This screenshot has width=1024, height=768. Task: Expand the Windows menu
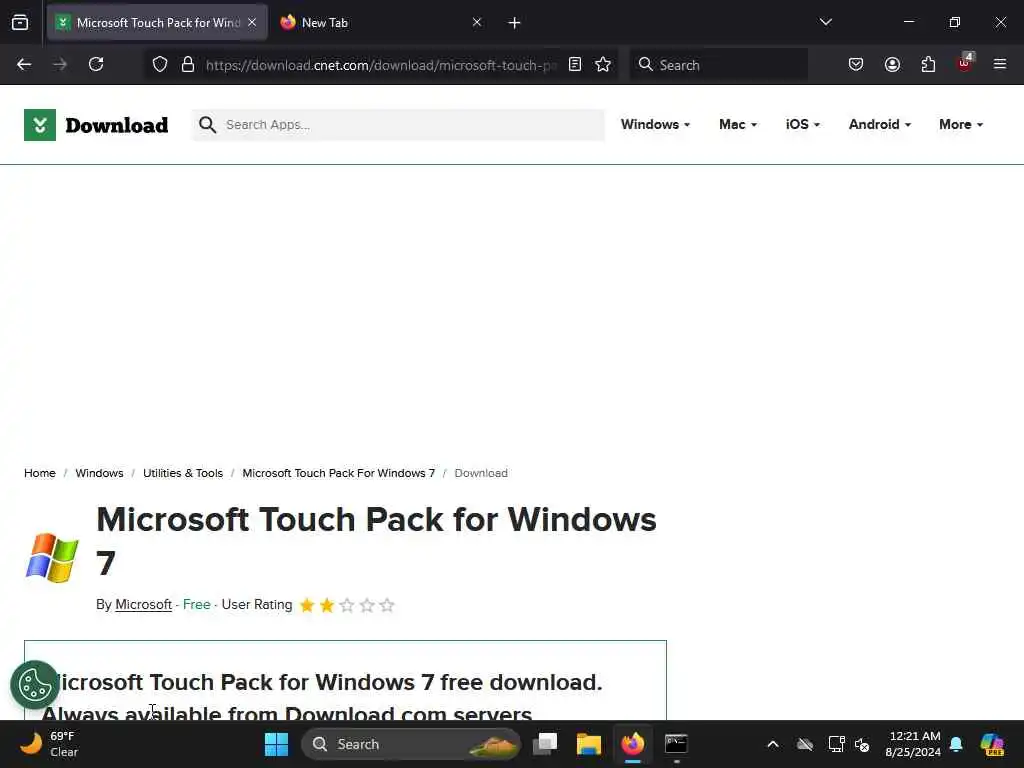pyautogui.click(x=655, y=124)
